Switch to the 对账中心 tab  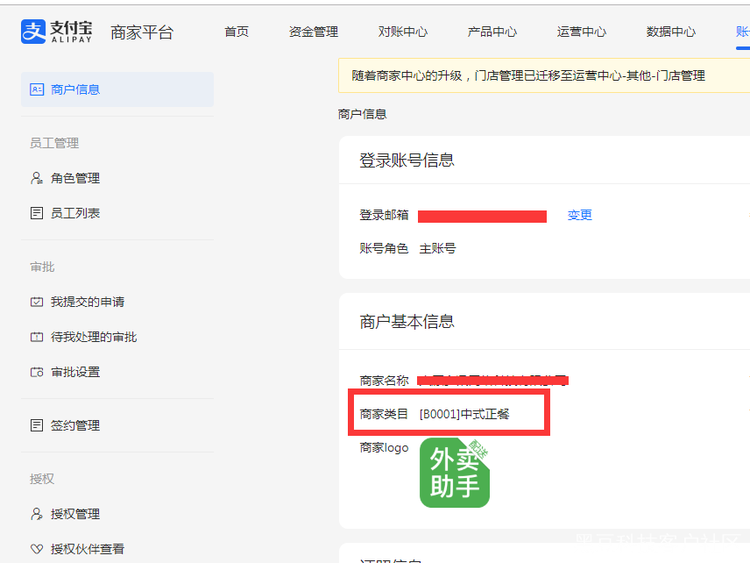pos(403,32)
